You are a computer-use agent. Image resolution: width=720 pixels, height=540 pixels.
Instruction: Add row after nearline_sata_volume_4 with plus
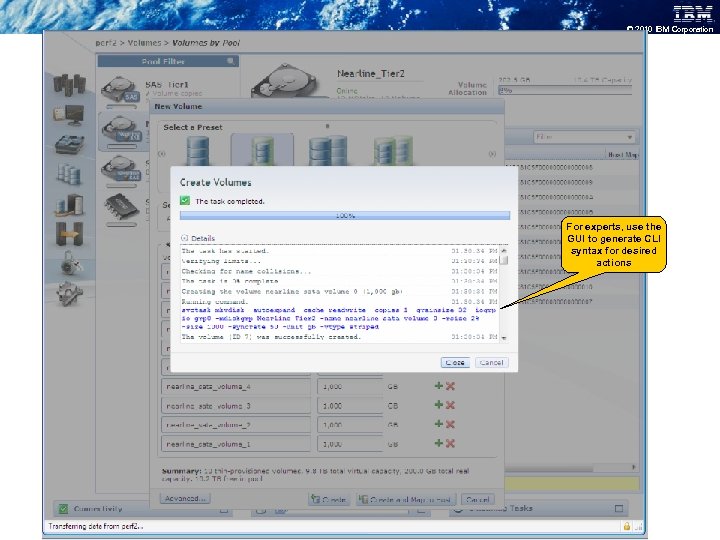439,386
